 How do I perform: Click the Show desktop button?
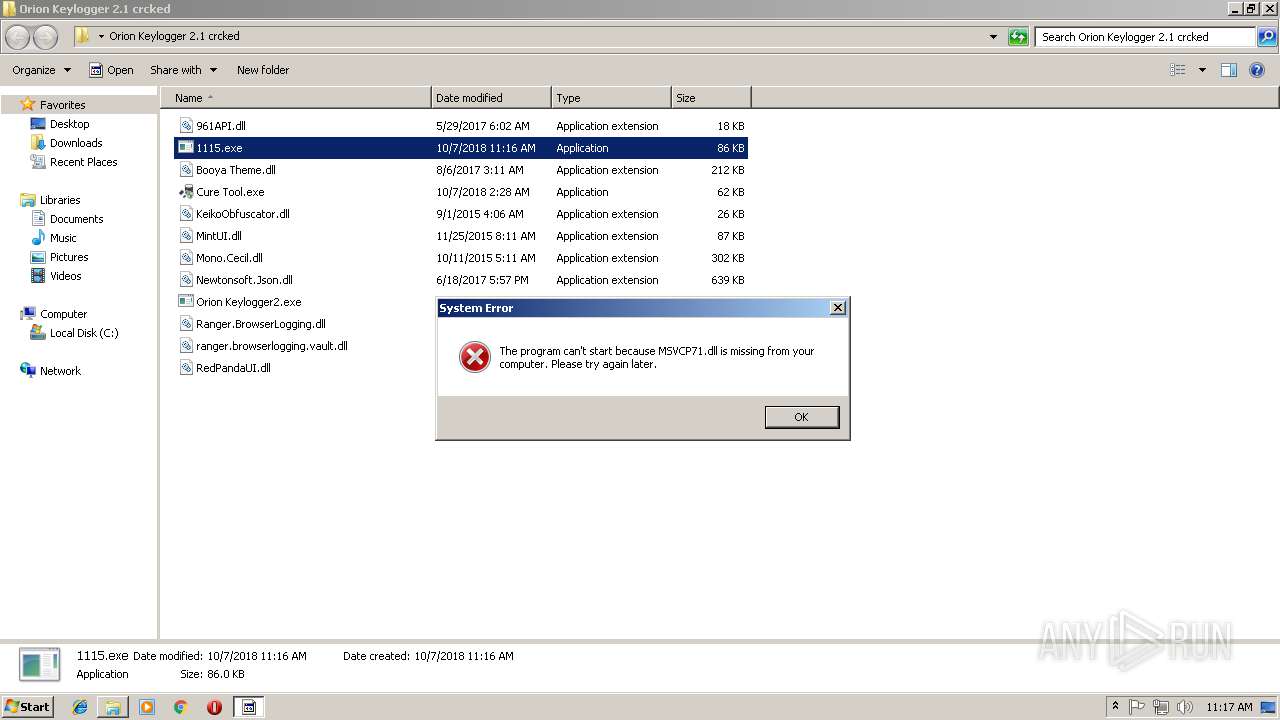pyautogui.click(x=1270, y=707)
